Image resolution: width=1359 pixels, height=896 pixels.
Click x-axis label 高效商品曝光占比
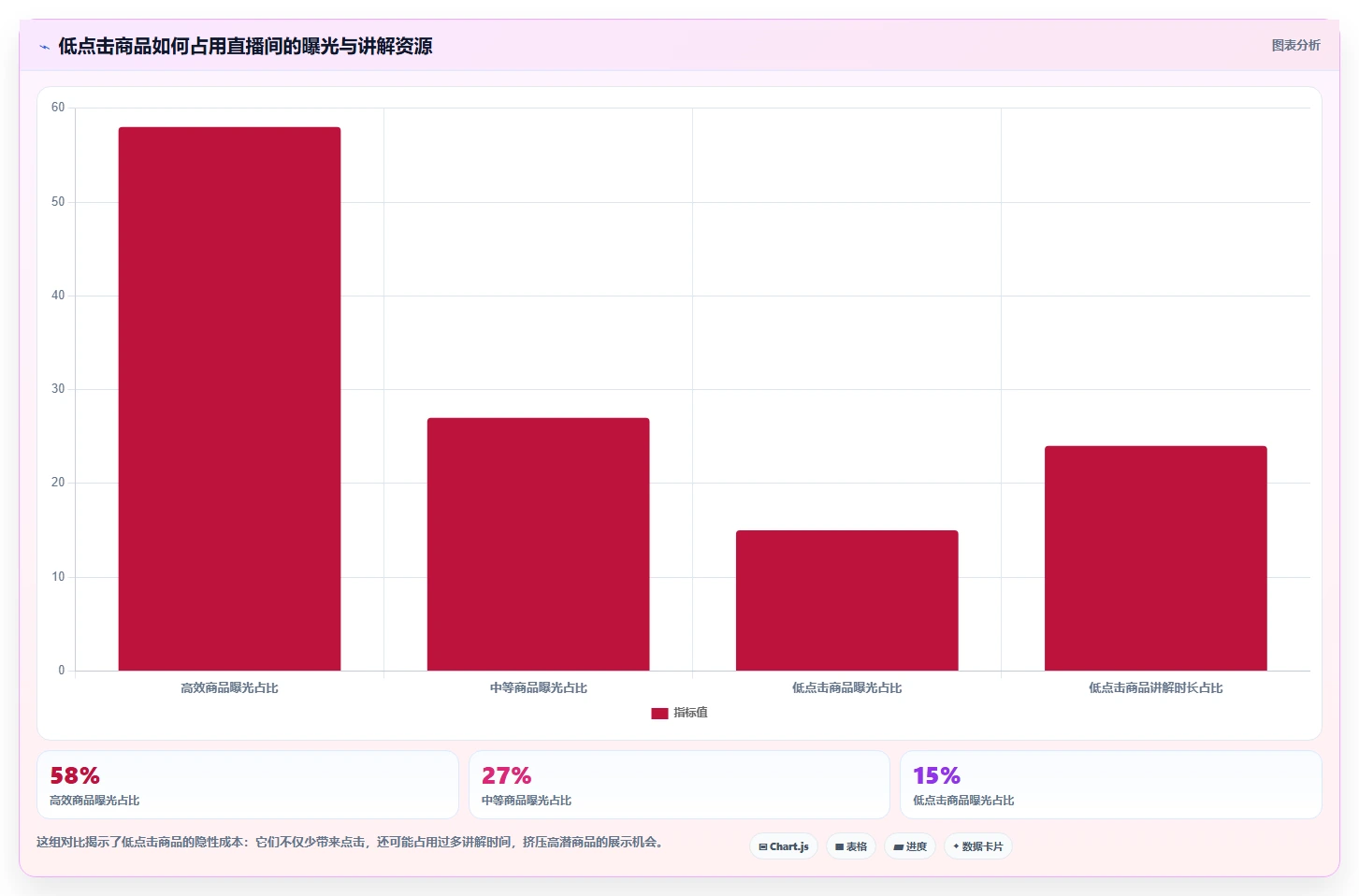[229, 687]
